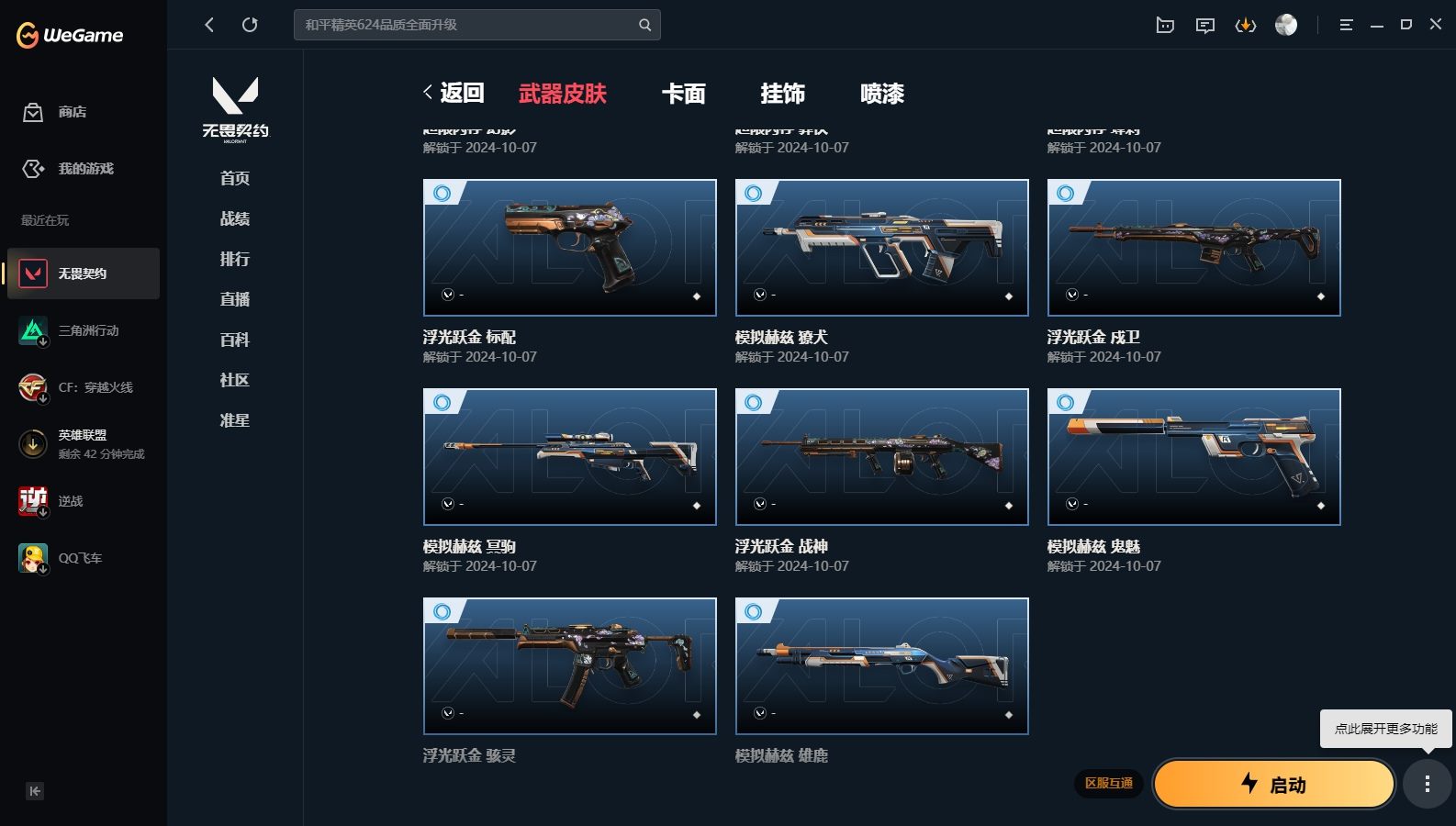This screenshot has height=826, width=1456.
Task: Switch to the 喷漆 tab
Action: tap(882, 94)
